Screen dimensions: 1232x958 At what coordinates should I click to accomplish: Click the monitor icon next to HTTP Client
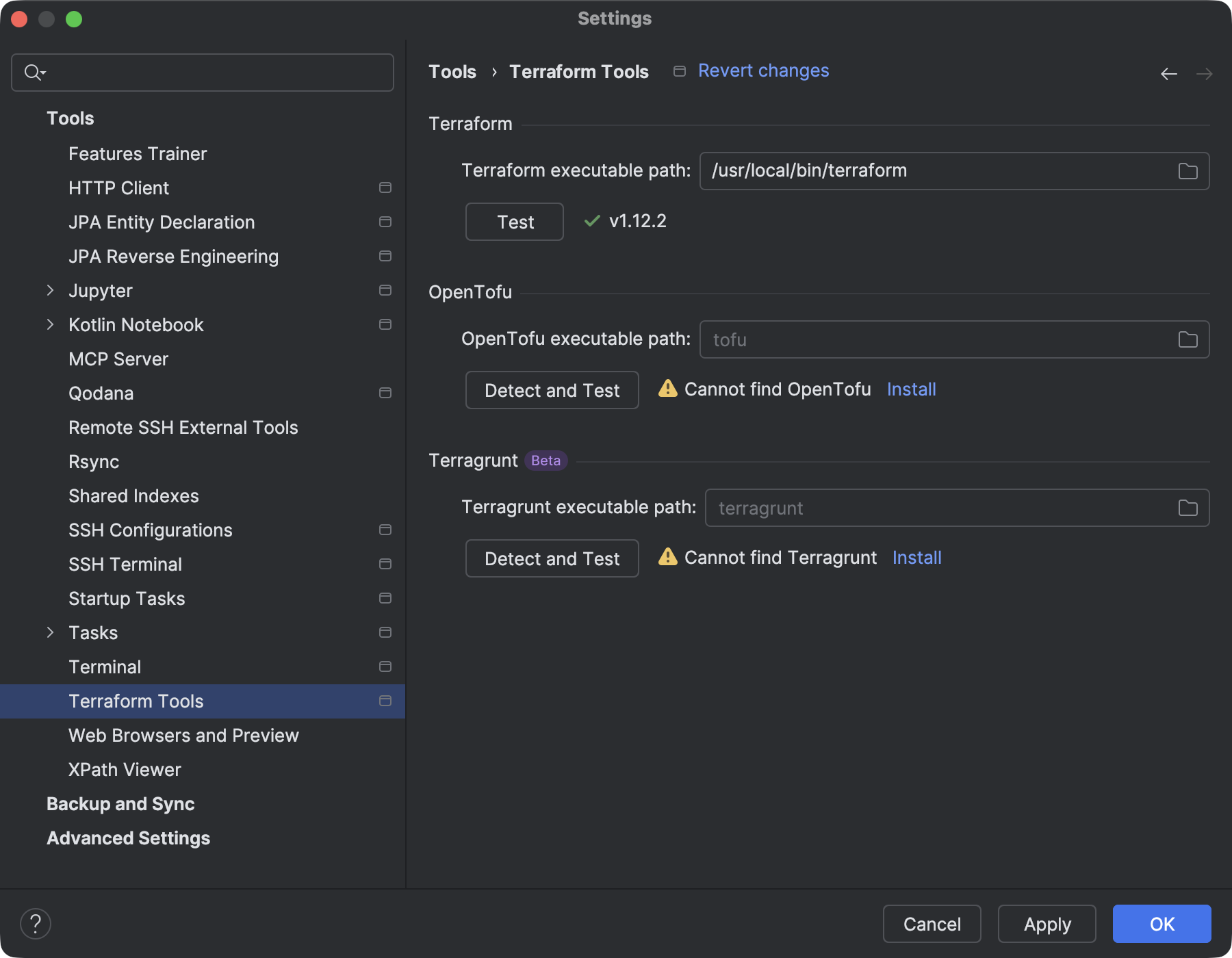(385, 187)
